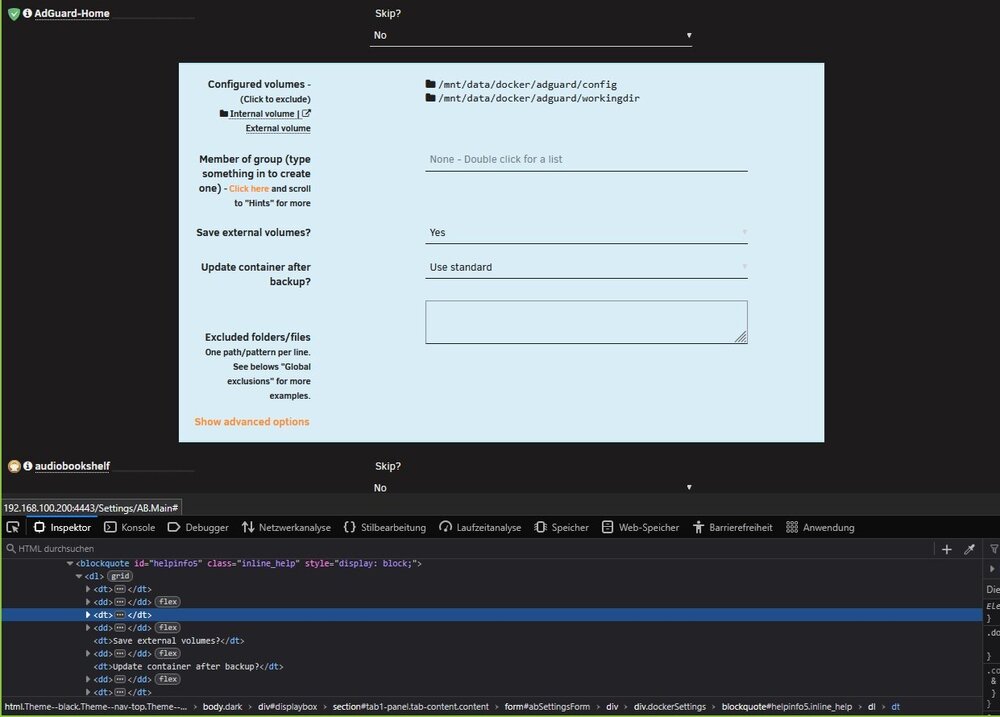This screenshot has width=1000, height=717.
Task: Activate the devtools element picker icon
Action: pos(13,527)
